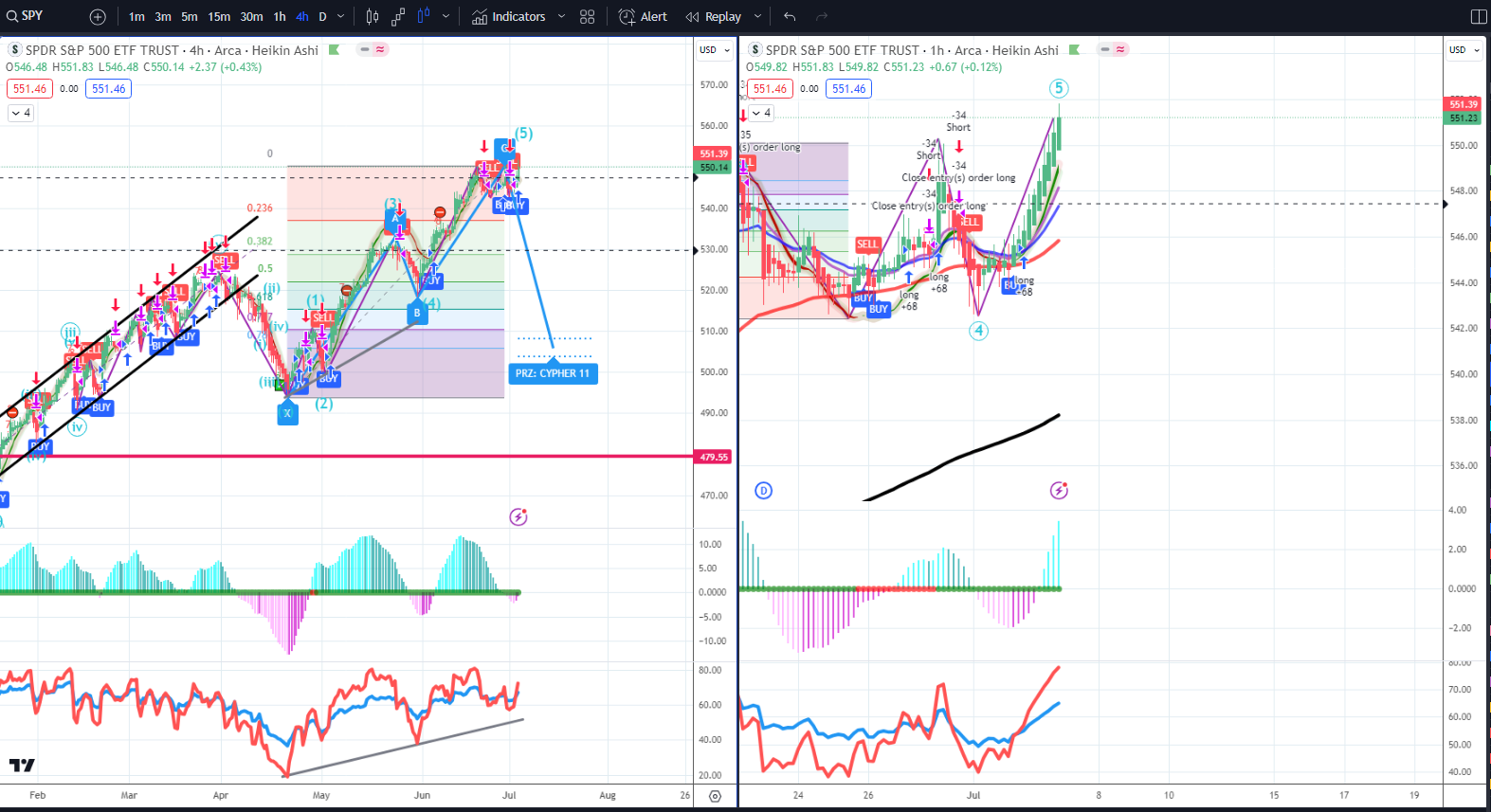This screenshot has width=1491, height=812.
Task: Select the 1m timeframe
Action: (137, 17)
